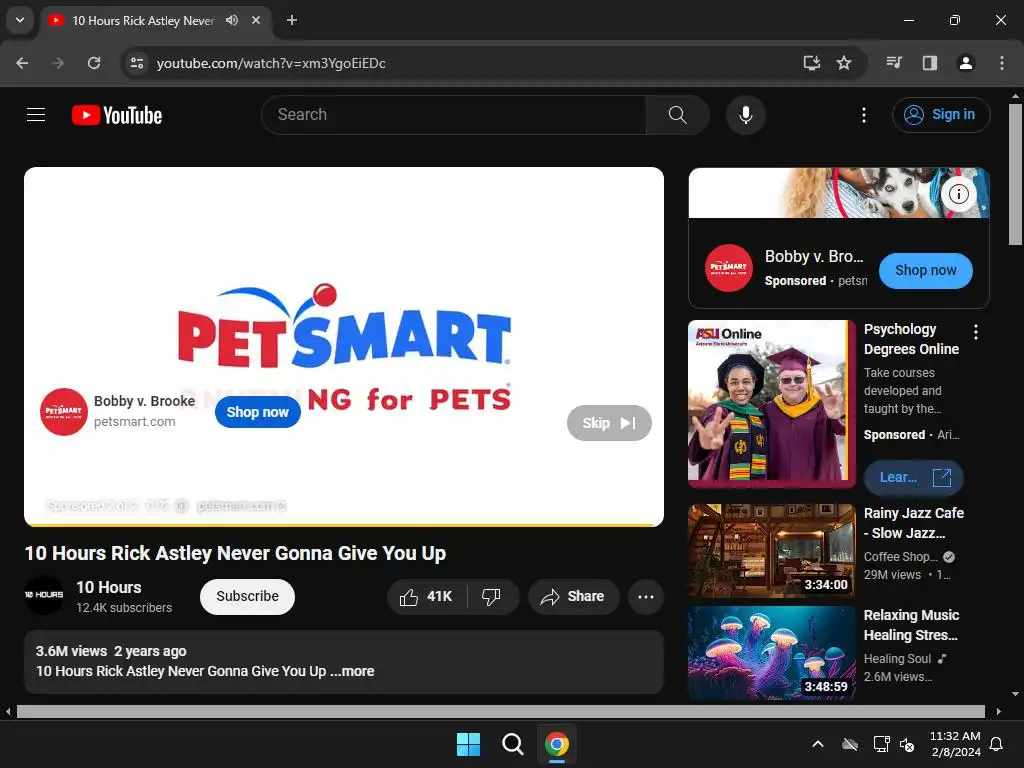
Task: Open Windows taskbar search
Action: [513, 744]
